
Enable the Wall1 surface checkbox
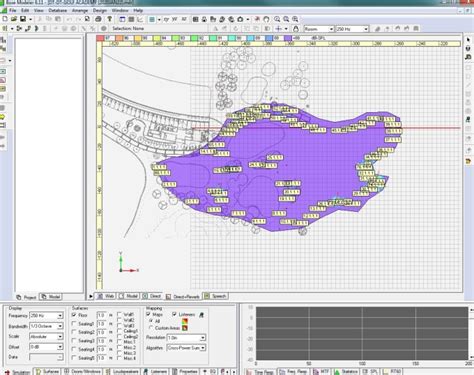coord(119,314)
